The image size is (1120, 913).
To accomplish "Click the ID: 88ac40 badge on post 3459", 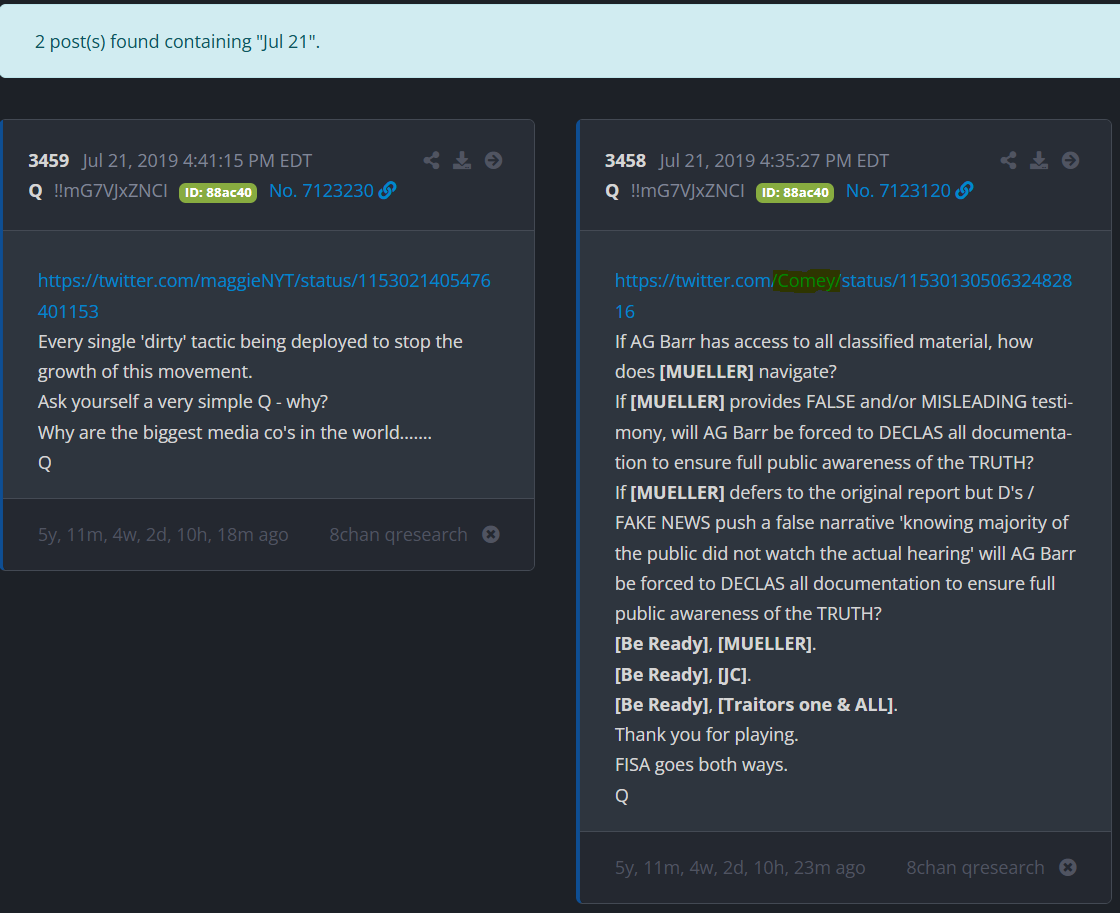I will click(218, 192).
